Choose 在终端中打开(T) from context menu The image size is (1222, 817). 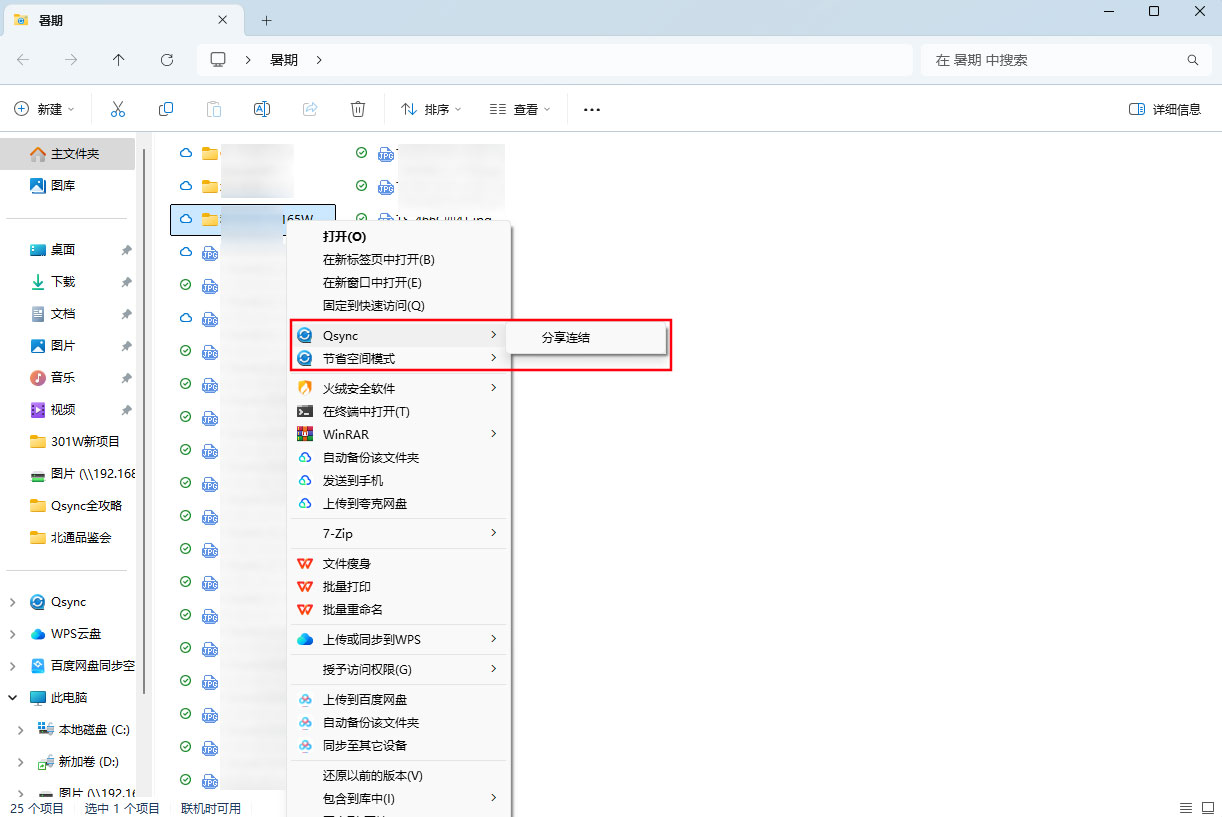[366, 411]
